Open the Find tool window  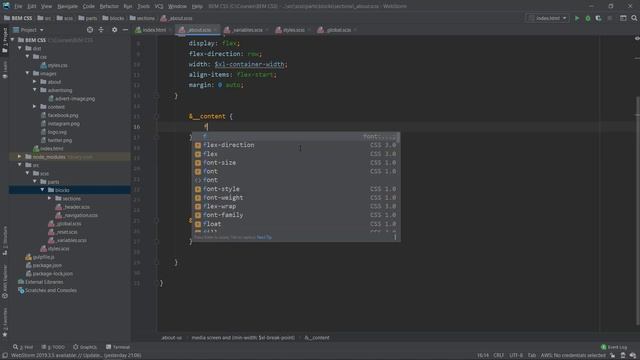coord(23,347)
